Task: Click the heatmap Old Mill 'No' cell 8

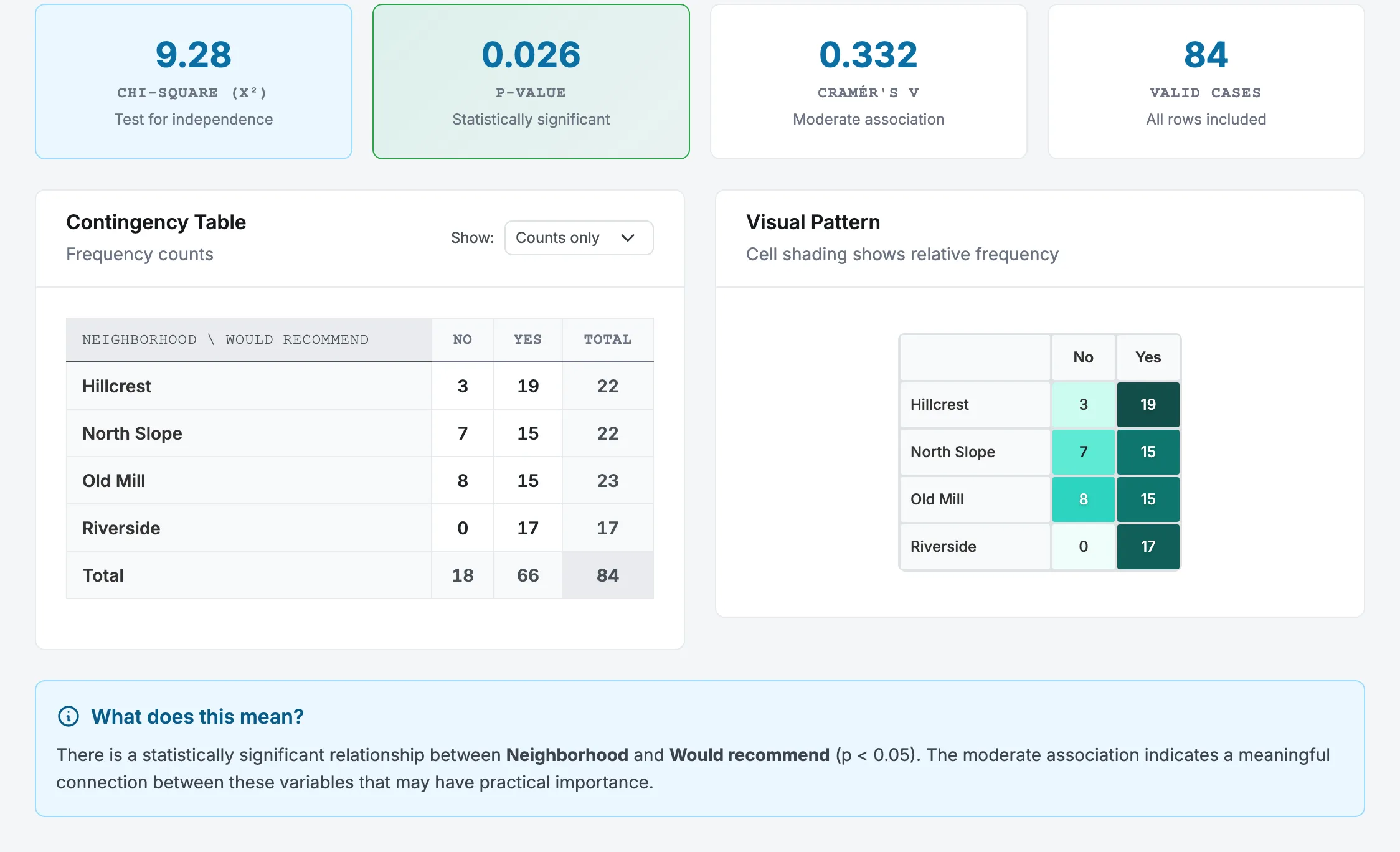Action: [1084, 499]
